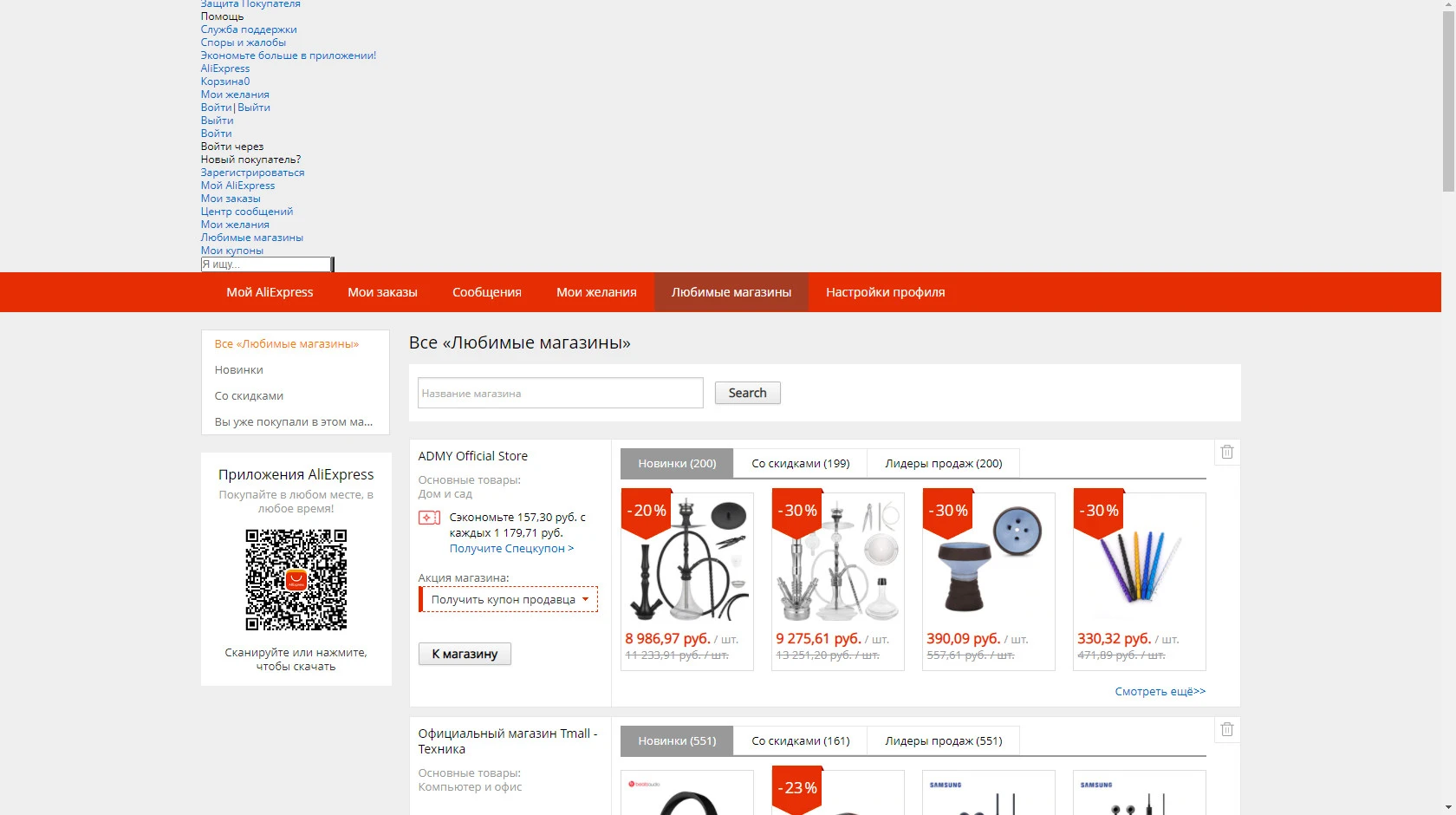Select 'Все «Любимые магазины»' in sidebar
The image size is (1456, 815).
[287, 344]
